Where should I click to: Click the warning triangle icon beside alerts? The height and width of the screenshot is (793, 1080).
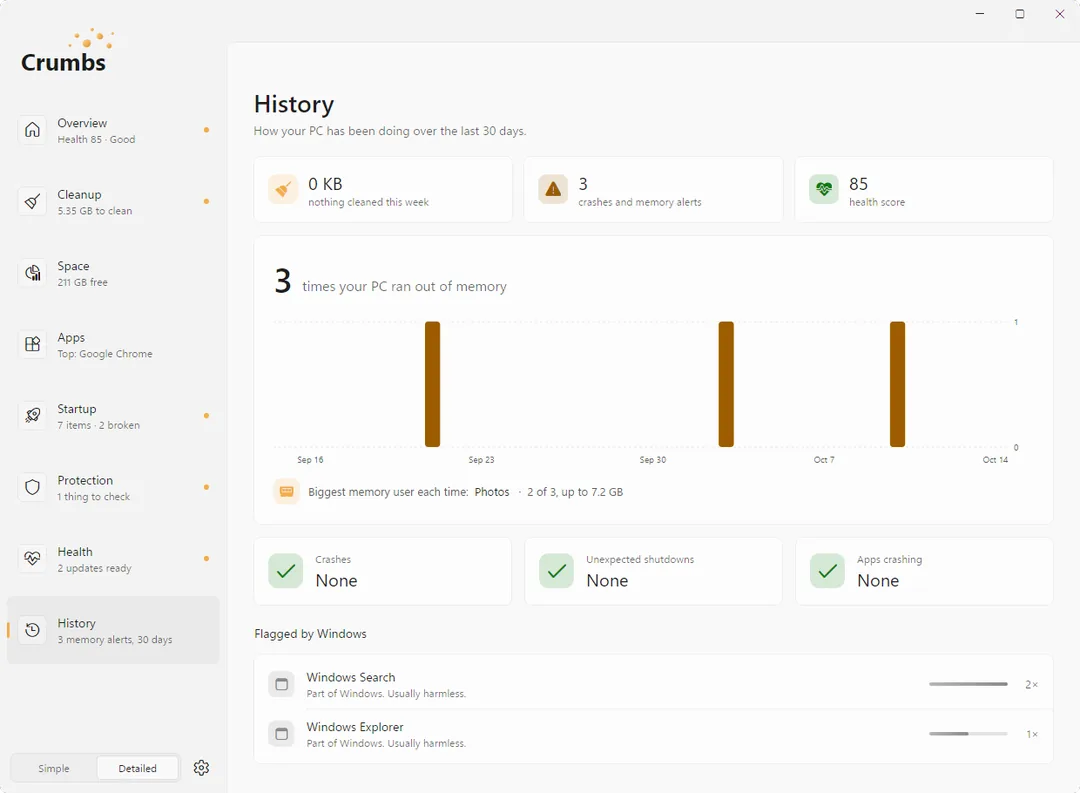(553, 189)
